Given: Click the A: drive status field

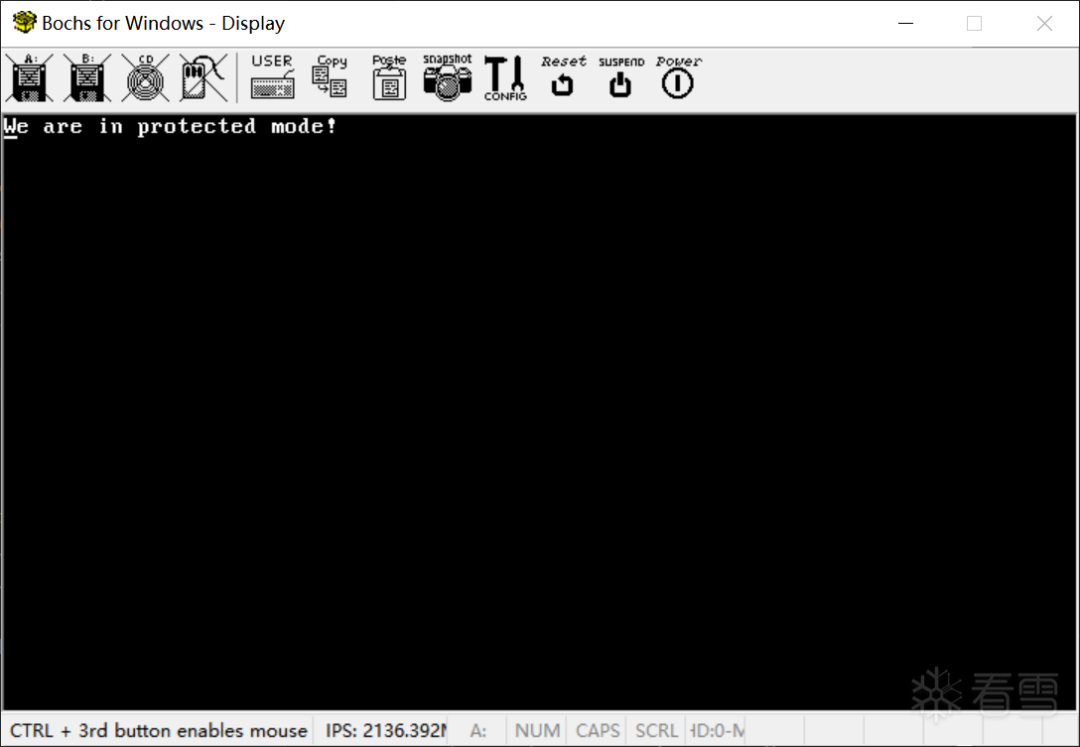Looking at the screenshot, I should click(x=478, y=730).
